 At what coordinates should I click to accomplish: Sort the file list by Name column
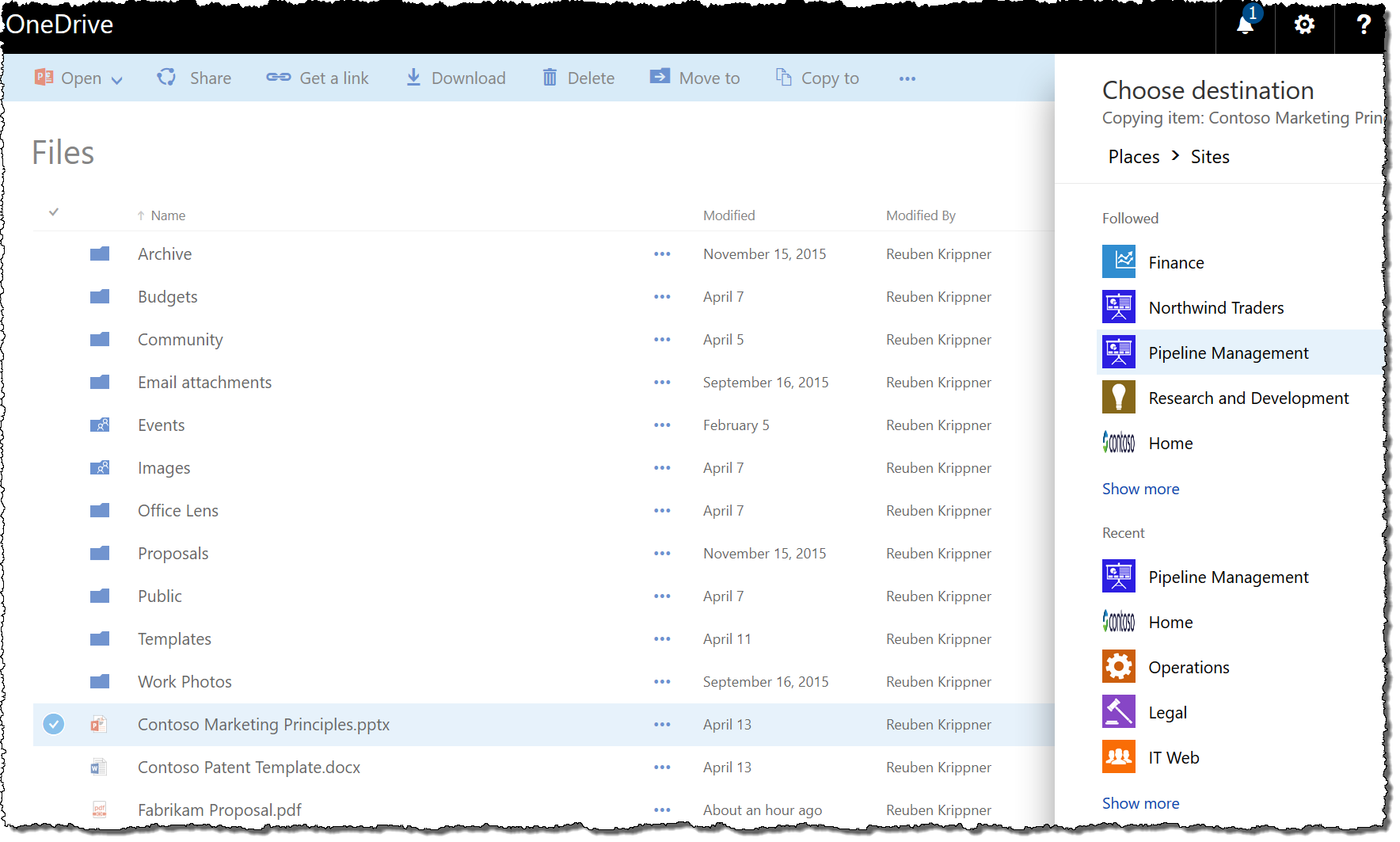[x=168, y=215]
